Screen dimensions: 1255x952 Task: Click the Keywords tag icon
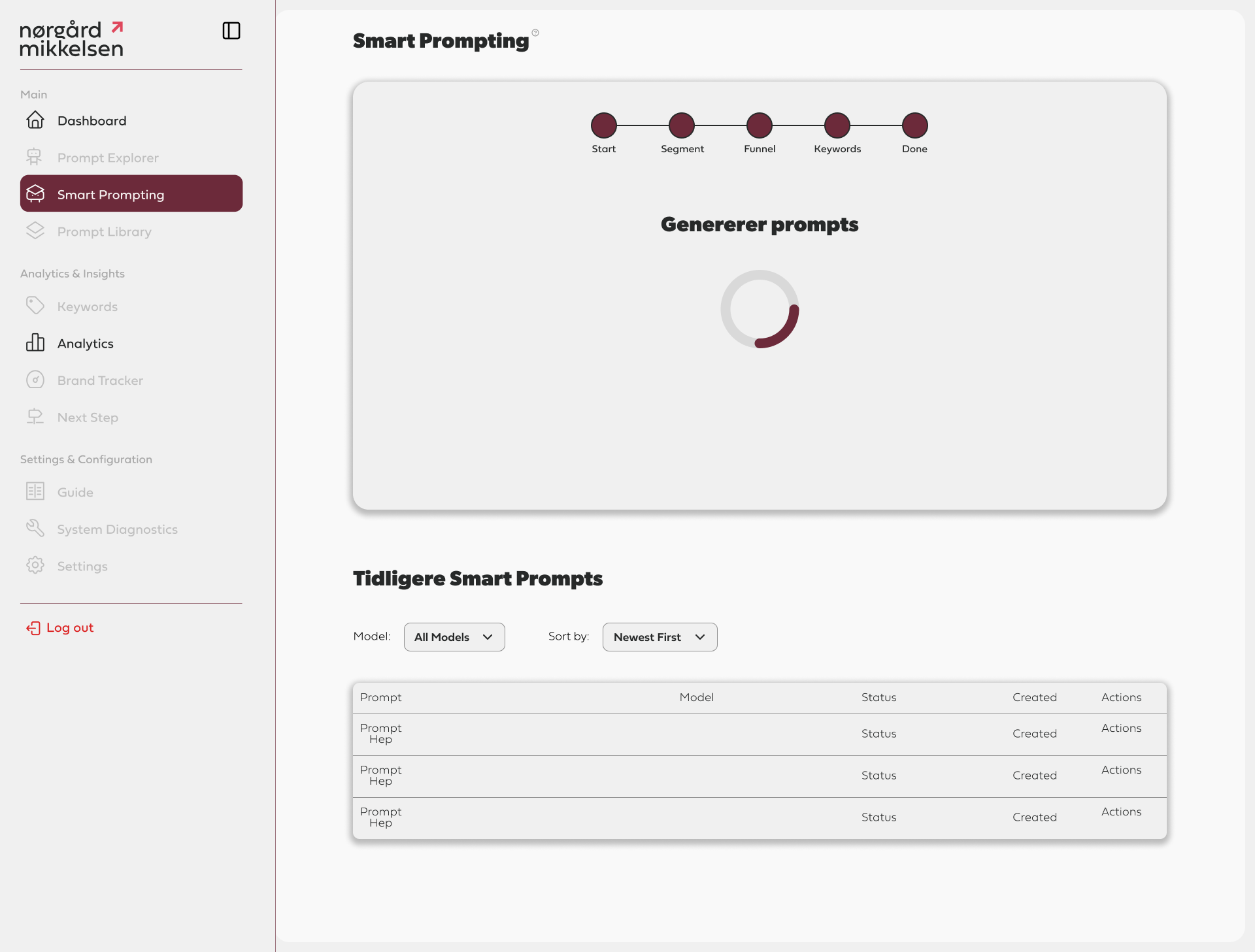(x=35, y=306)
